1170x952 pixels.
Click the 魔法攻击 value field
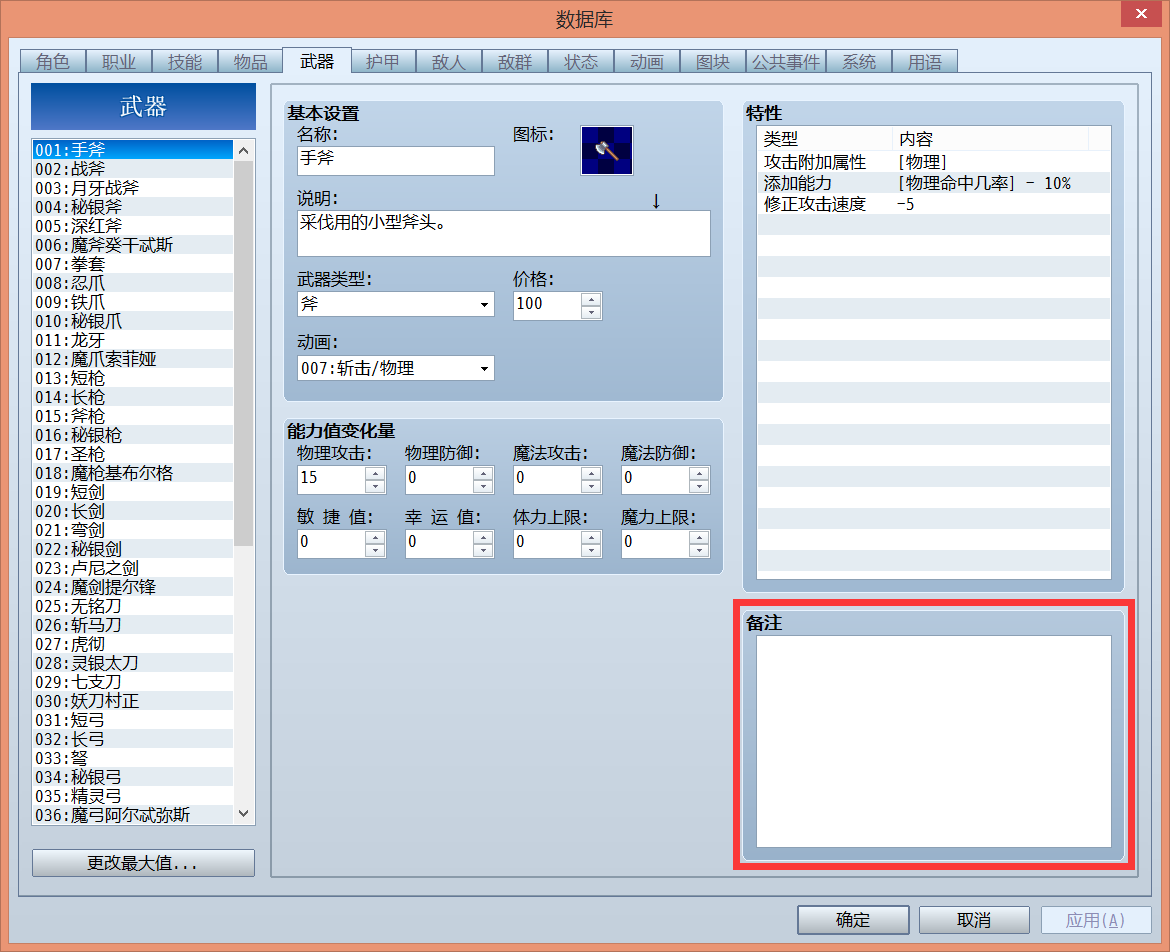(547, 480)
